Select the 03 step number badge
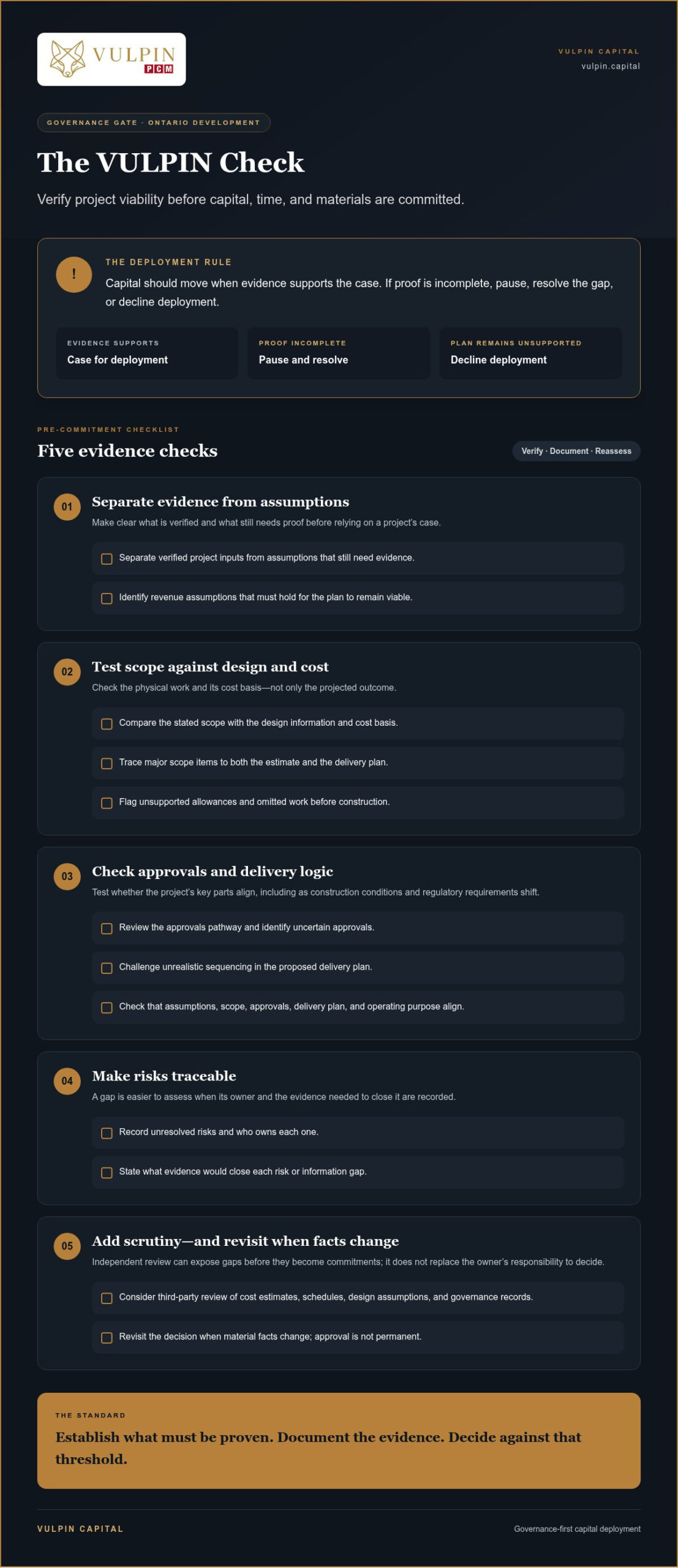Viewport: 678px width, 1568px height. (x=67, y=876)
